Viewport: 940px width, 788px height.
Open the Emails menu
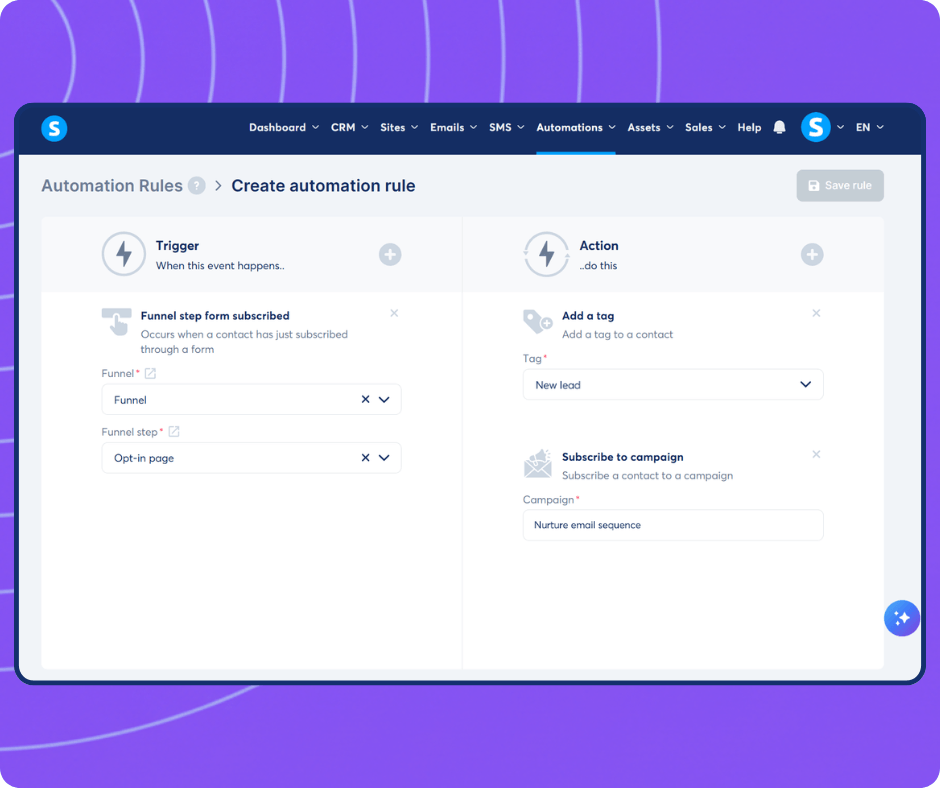click(x=453, y=127)
